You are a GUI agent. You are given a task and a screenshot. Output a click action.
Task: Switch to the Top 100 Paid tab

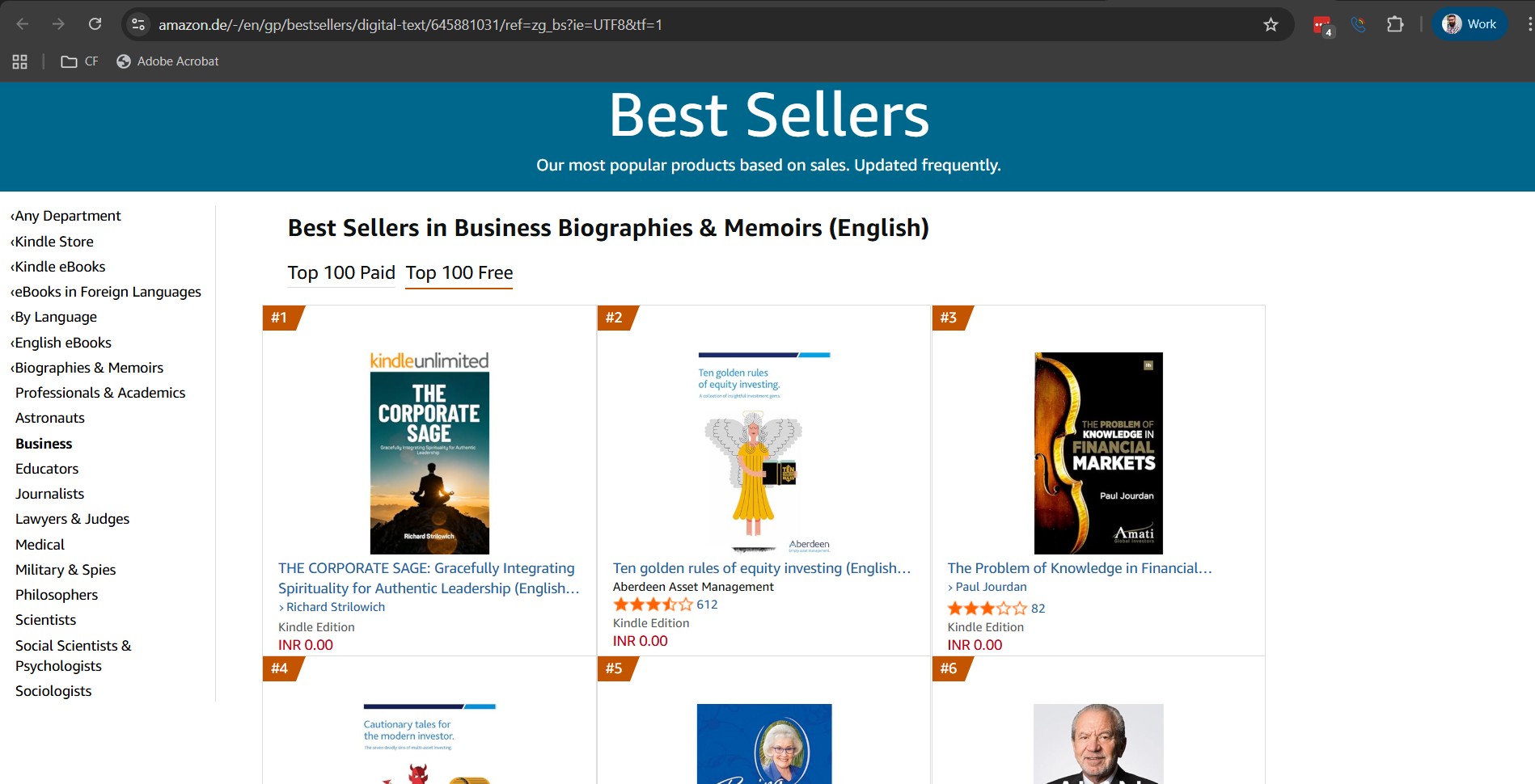pos(341,272)
